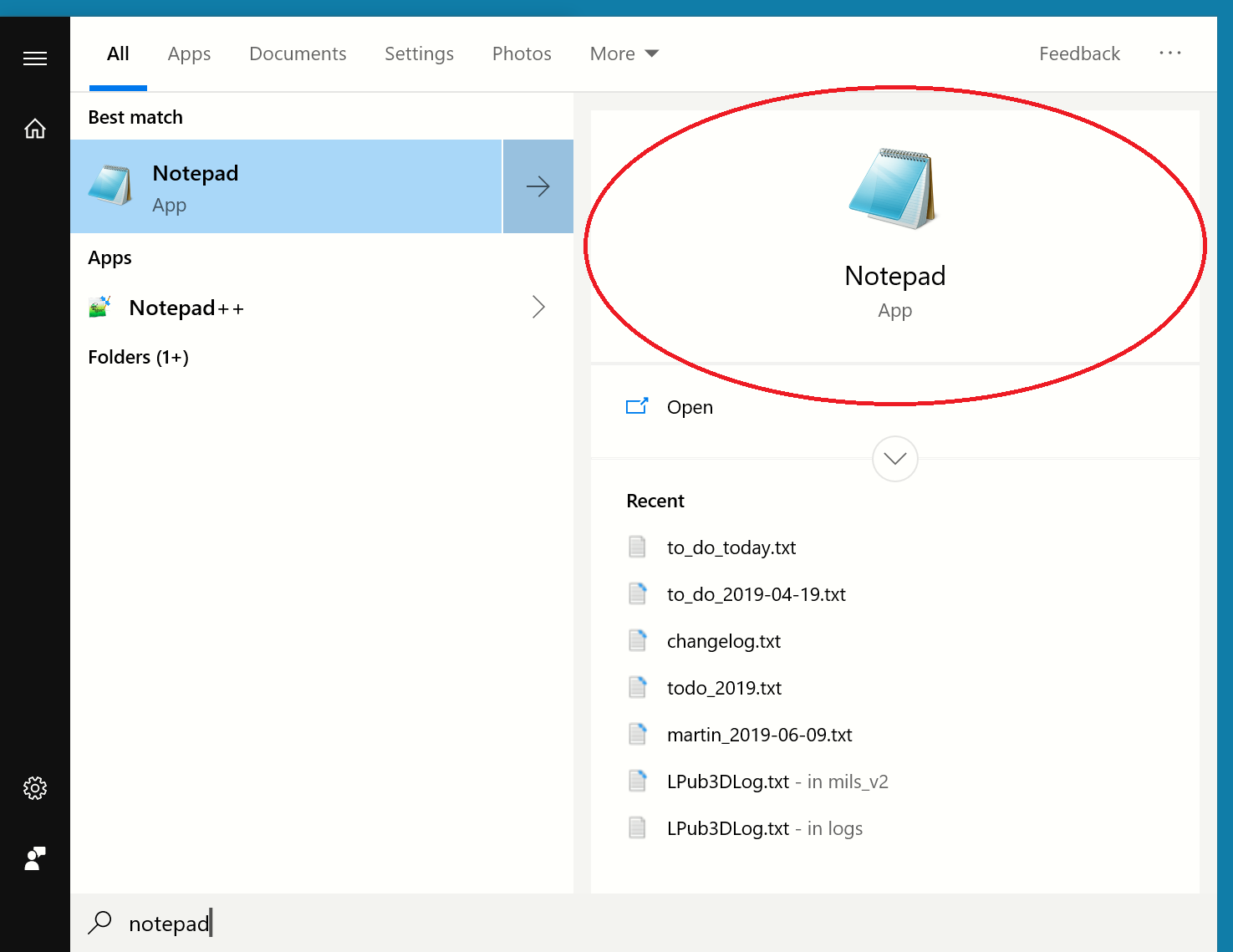The height and width of the screenshot is (952, 1233).
Task: Click the file icon beside changelog.txt
Action: point(637,640)
